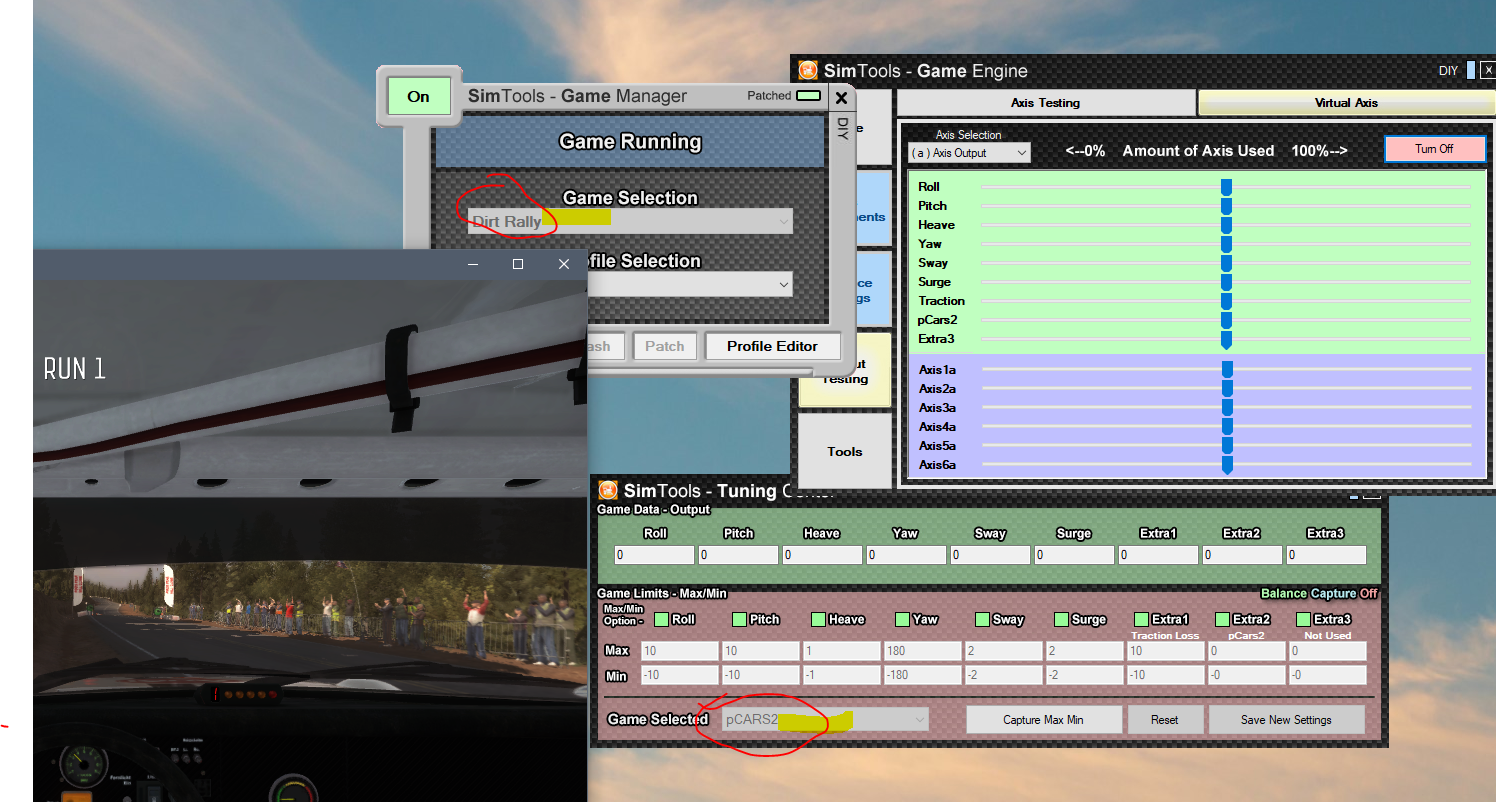Click the Roll Game Data output field

[654, 554]
